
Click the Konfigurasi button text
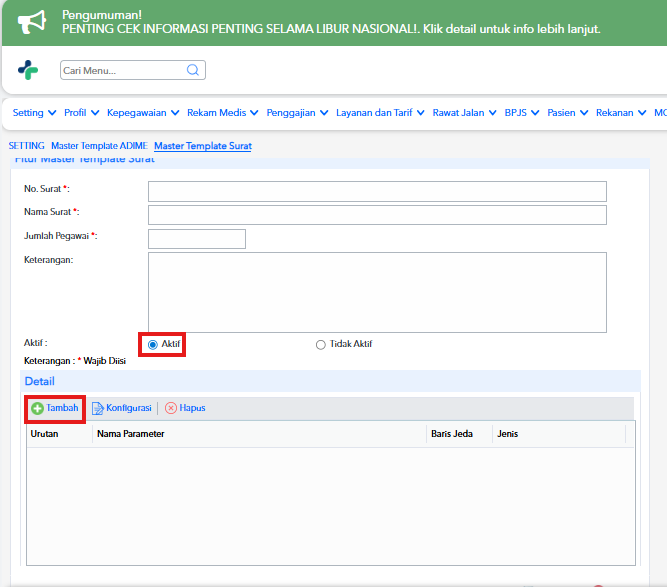coord(128,408)
